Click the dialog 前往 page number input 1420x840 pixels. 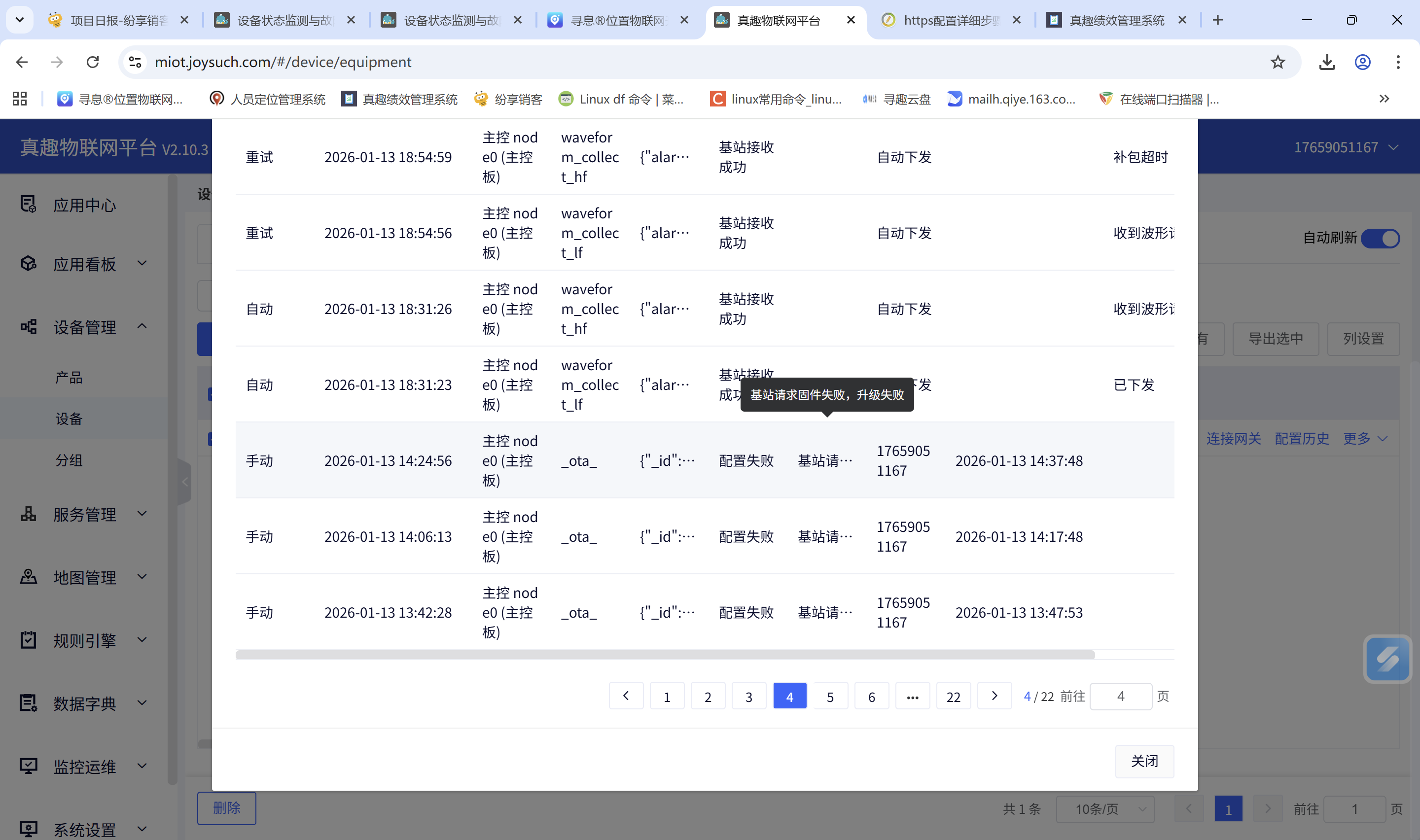1120,696
